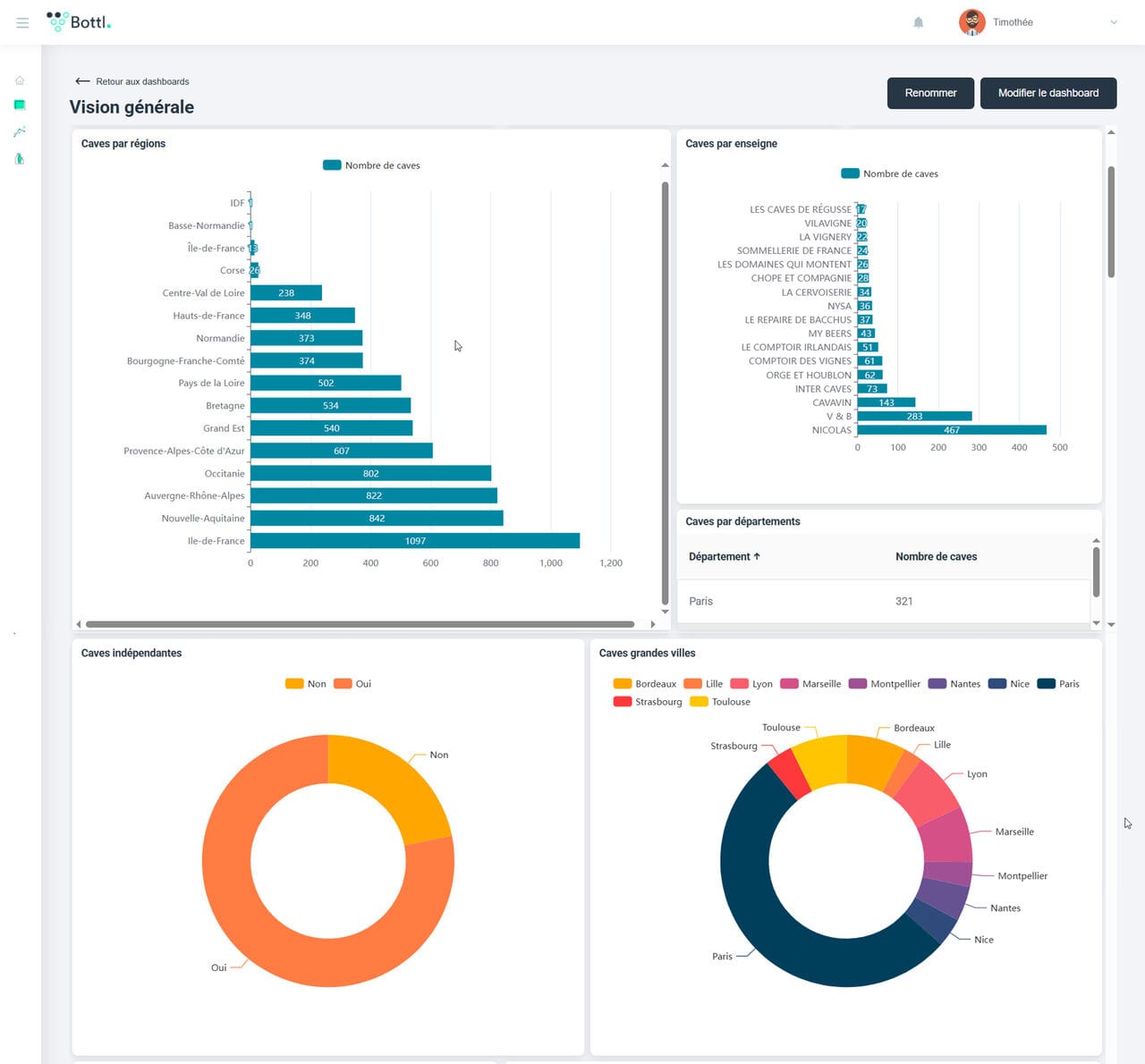Toggle 'Marseille' legend item
This screenshot has height=1064, width=1145.
810,684
